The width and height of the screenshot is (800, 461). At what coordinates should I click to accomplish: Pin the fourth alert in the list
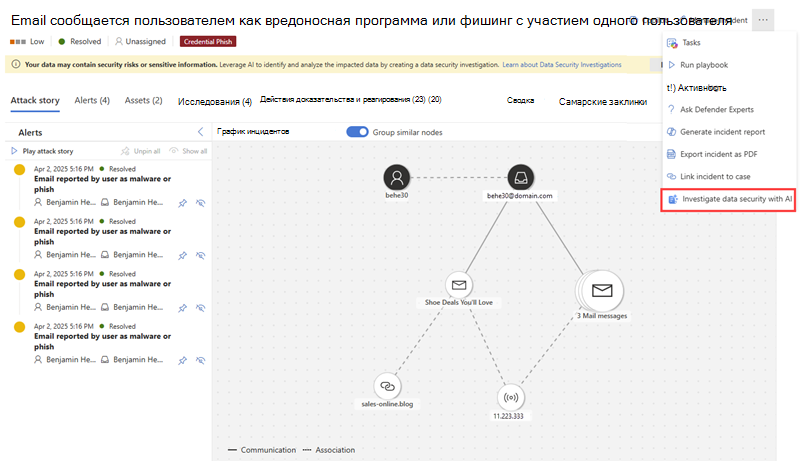[x=182, y=361]
